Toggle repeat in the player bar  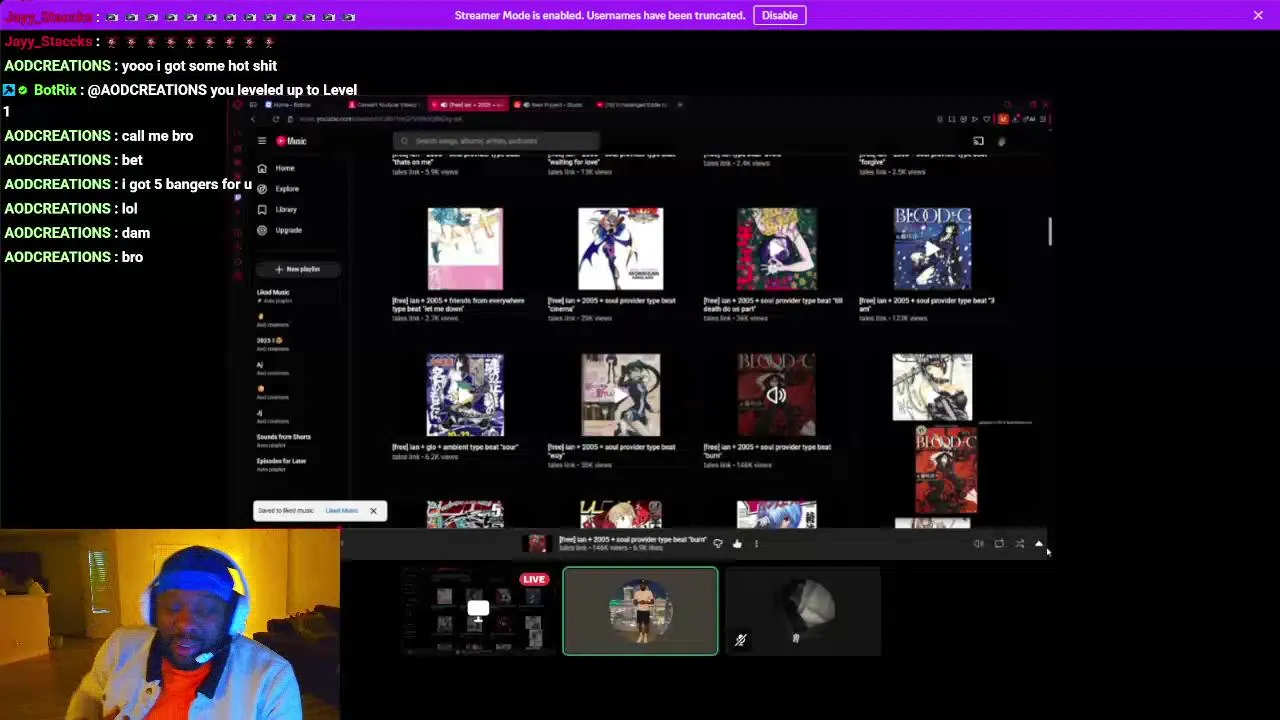(x=999, y=544)
